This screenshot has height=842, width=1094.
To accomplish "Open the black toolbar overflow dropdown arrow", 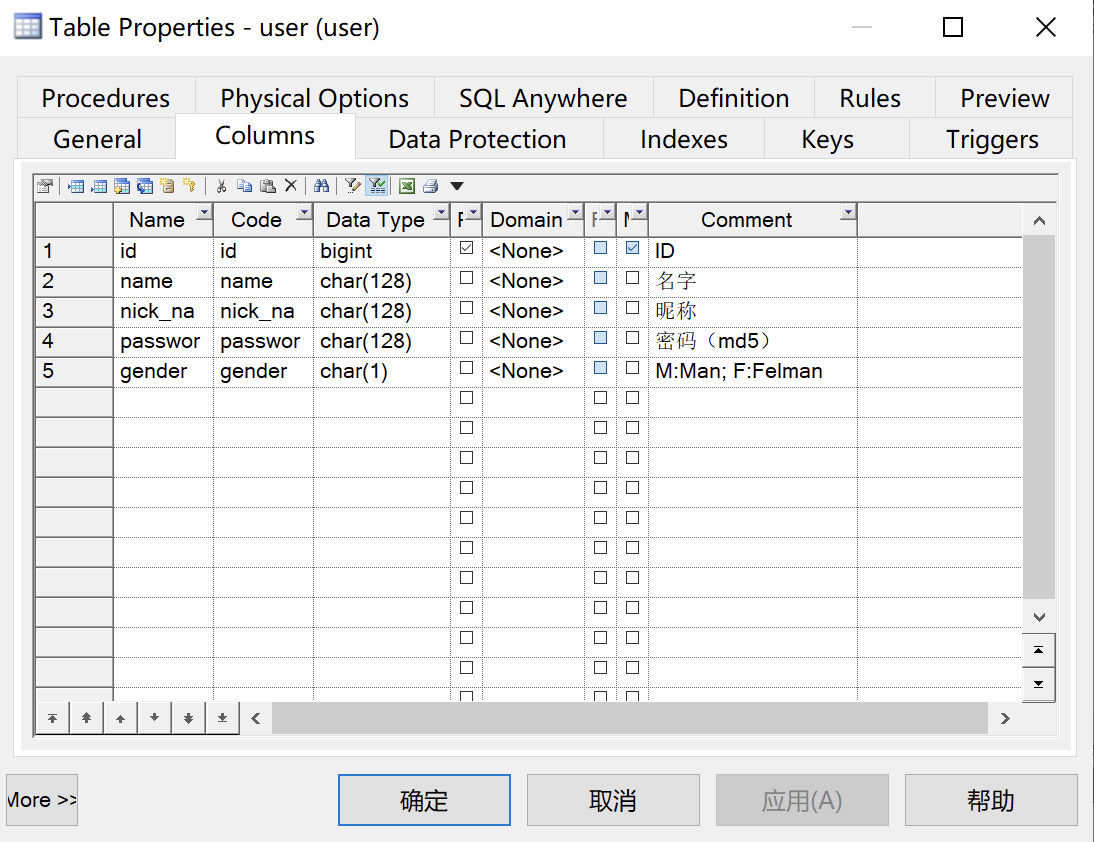I will tap(457, 186).
